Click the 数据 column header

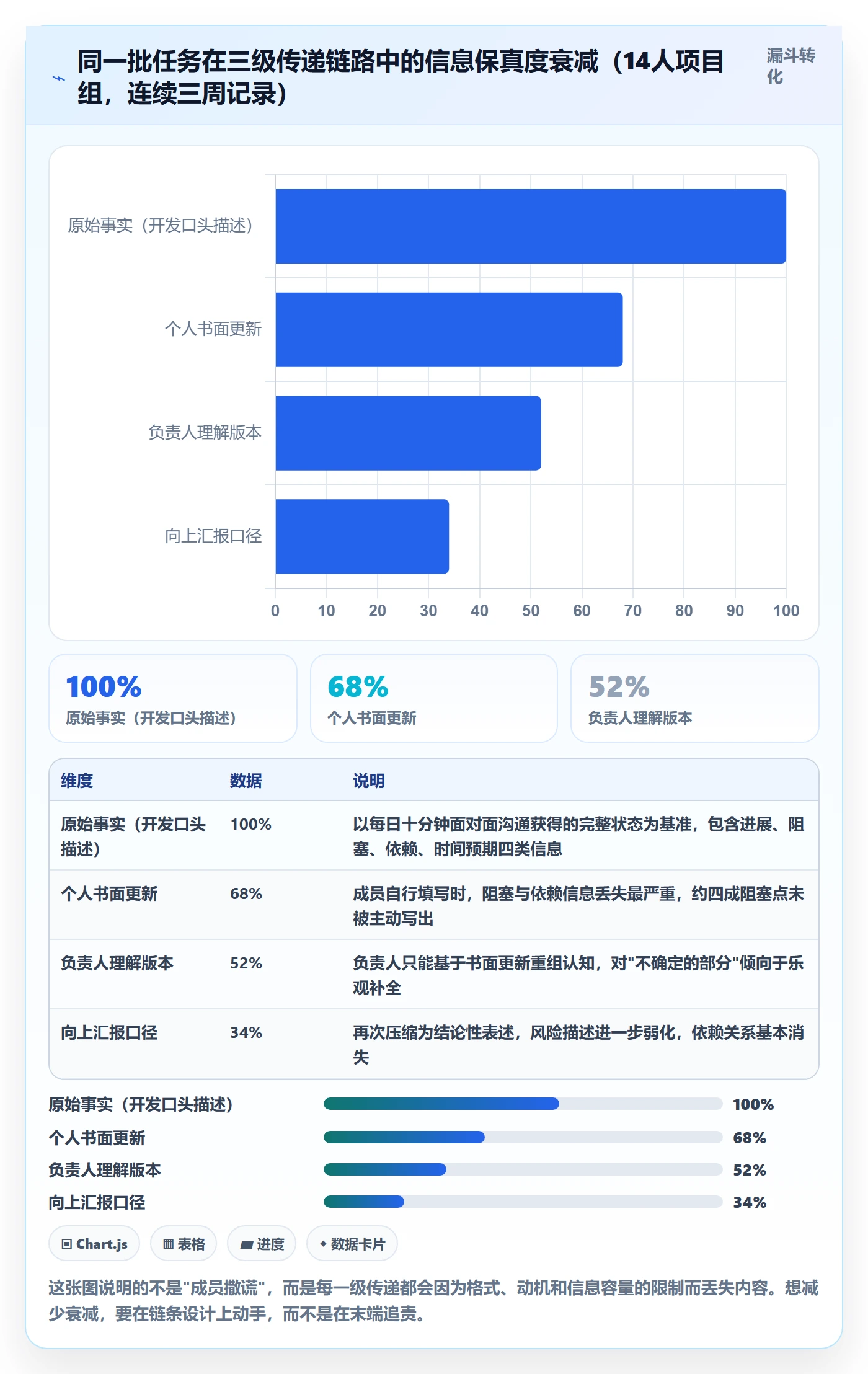pyautogui.click(x=246, y=781)
